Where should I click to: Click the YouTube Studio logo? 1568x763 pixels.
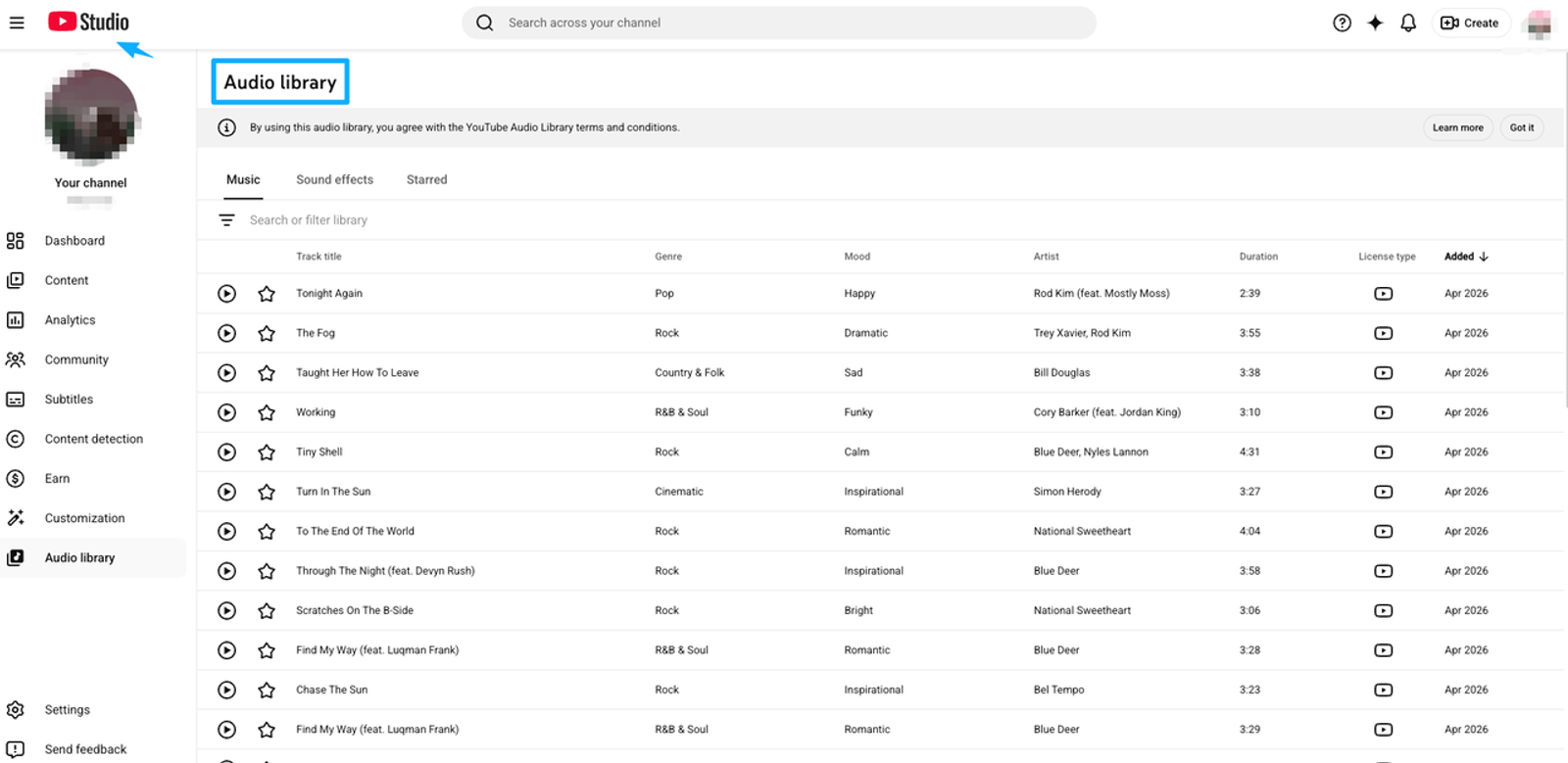click(x=88, y=22)
